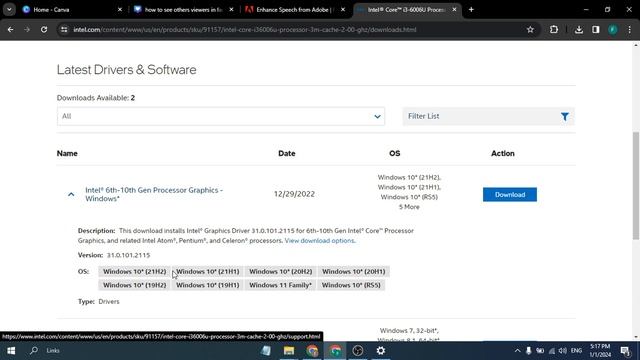This screenshot has width=640, height=360.
Task: Toggle the browser side panel
Action: tap(596, 29)
